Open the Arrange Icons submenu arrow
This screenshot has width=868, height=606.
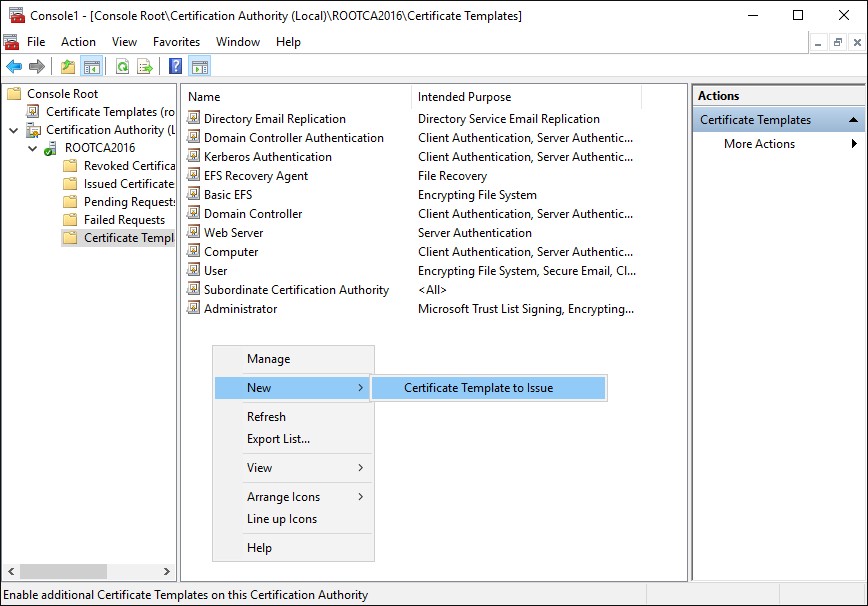pos(360,496)
